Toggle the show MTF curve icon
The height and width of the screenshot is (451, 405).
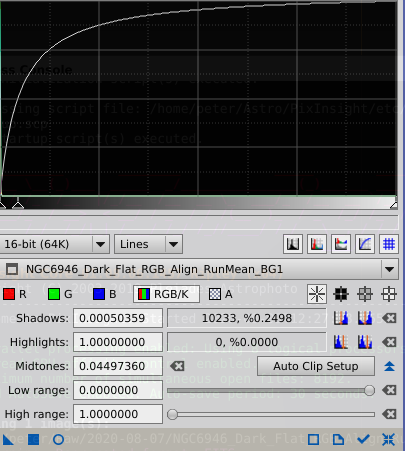(x=365, y=244)
